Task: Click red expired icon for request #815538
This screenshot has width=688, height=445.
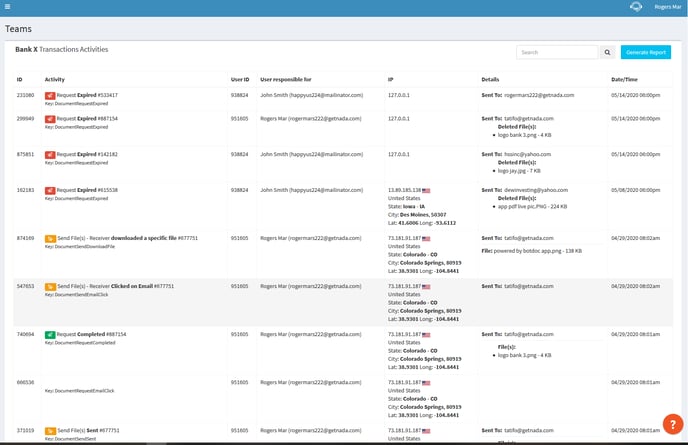Action: [50, 189]
